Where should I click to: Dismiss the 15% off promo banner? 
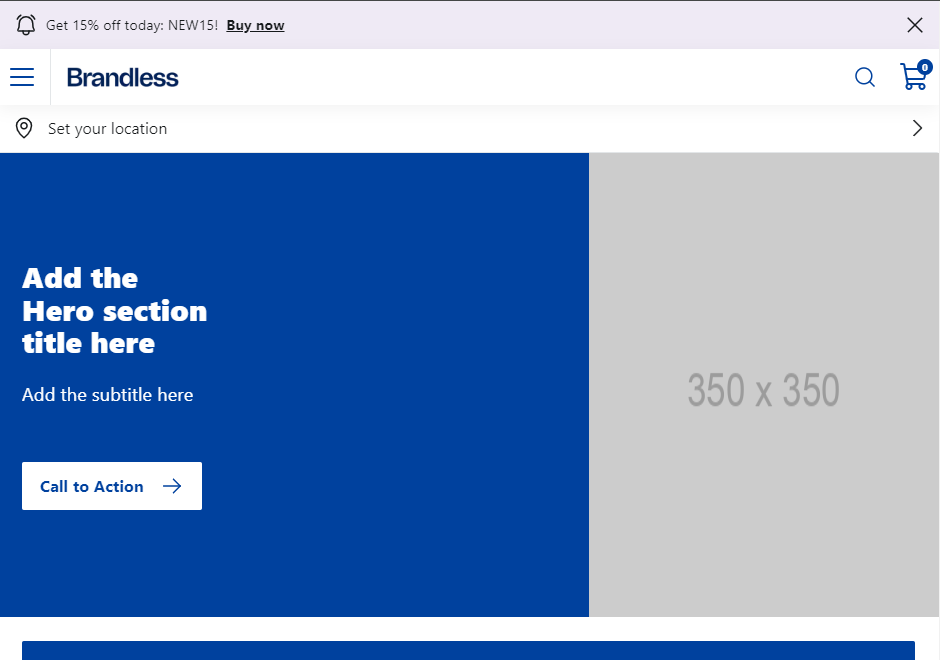pyautogui.click(x=915, y=25)
